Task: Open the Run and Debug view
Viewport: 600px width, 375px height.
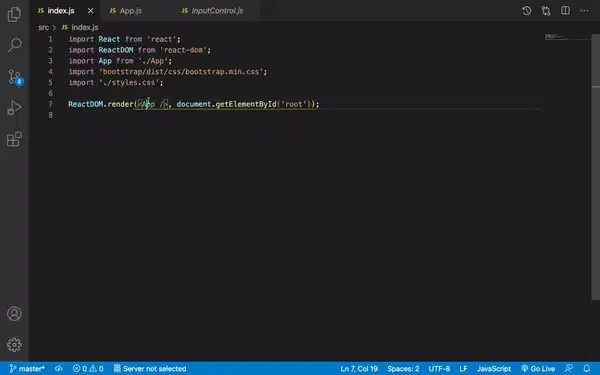Action: [x=14, y=108]
